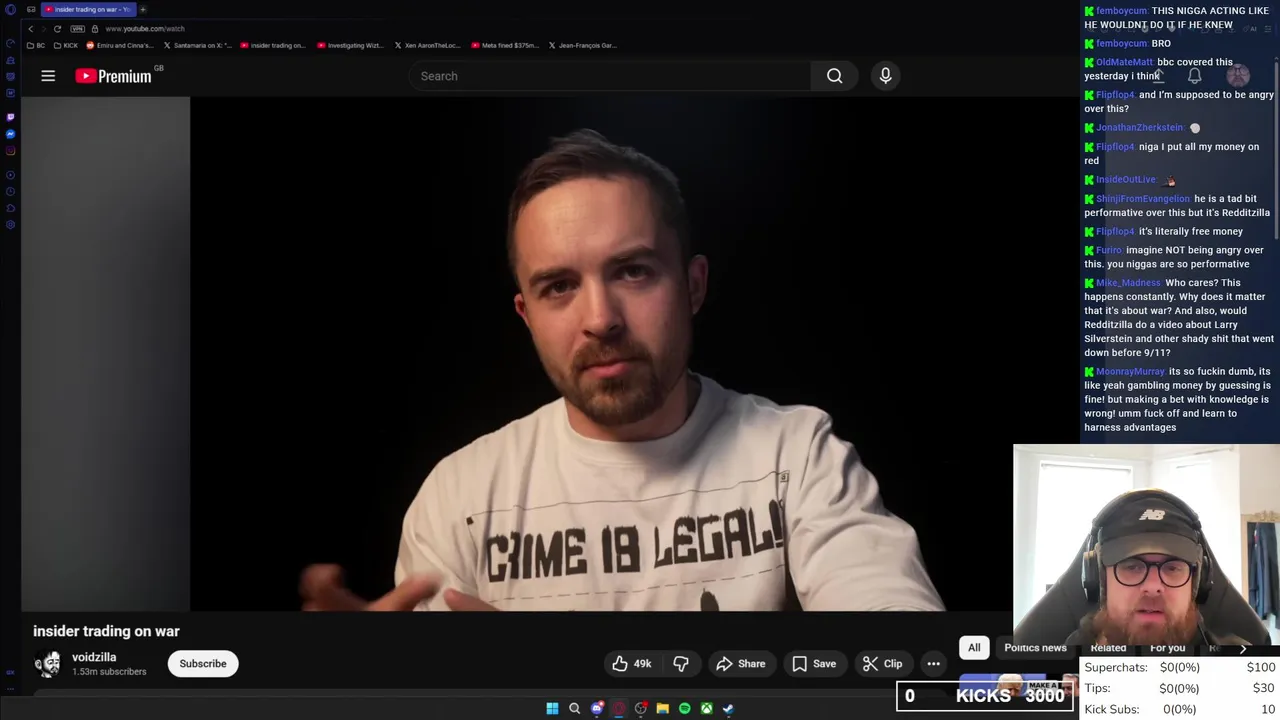Subscribe to voidzilla channel
This screenshot has height=720, width=1280.
click(x=203, y=664)
